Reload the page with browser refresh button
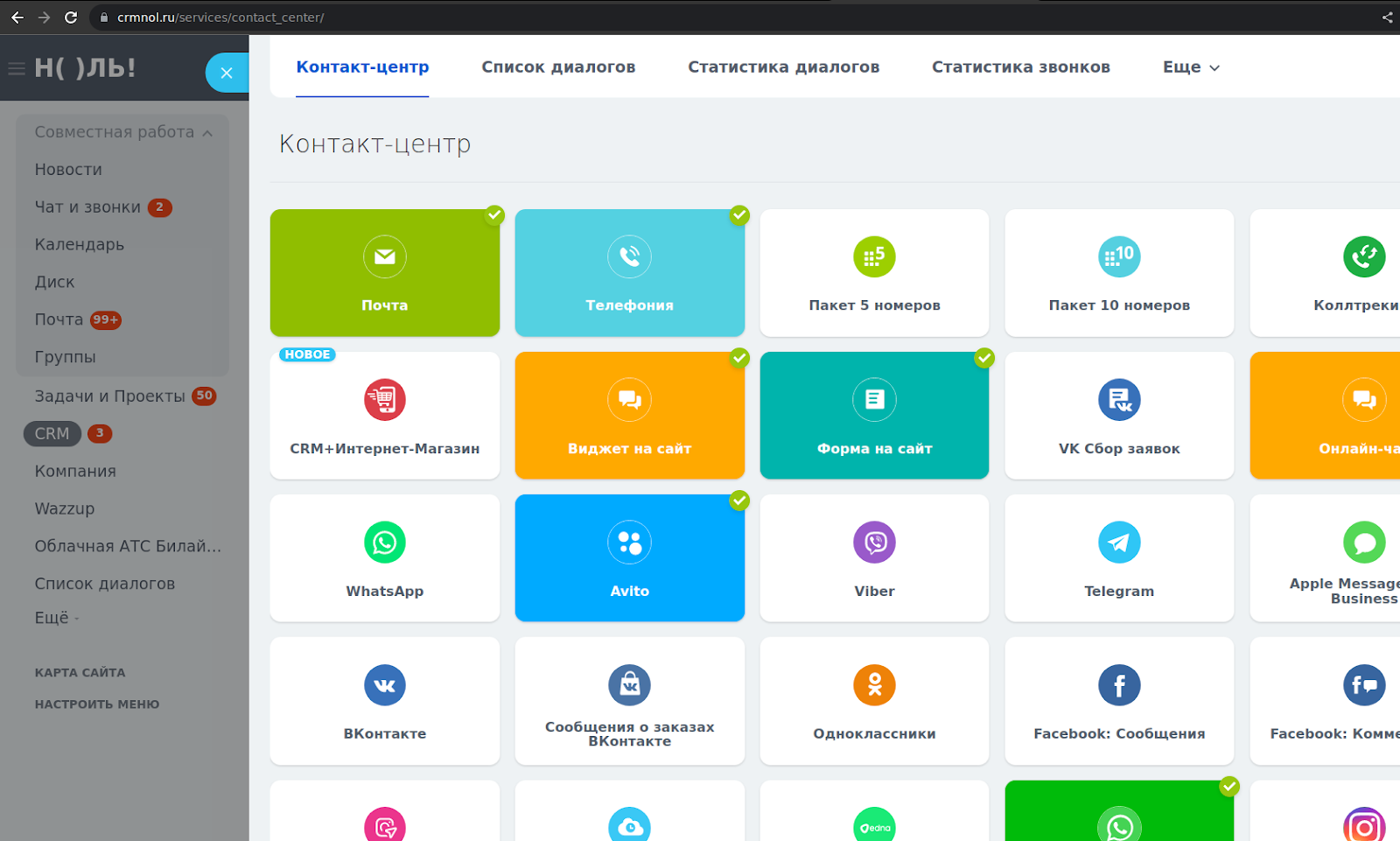1400x841 pixels. 71,18
